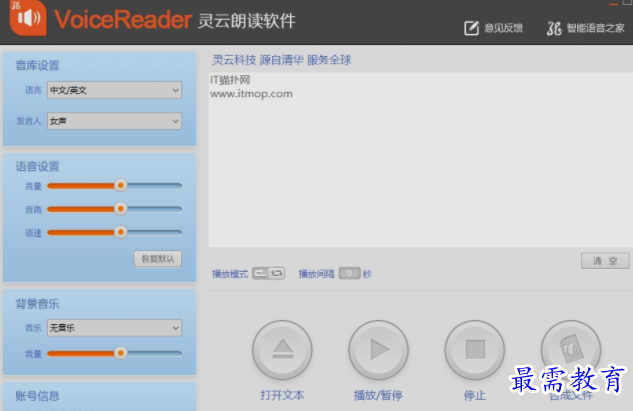Click the 播放间隔 seconds input field
The width and height of the screenshot is (633, 411).
coord(349,273)
